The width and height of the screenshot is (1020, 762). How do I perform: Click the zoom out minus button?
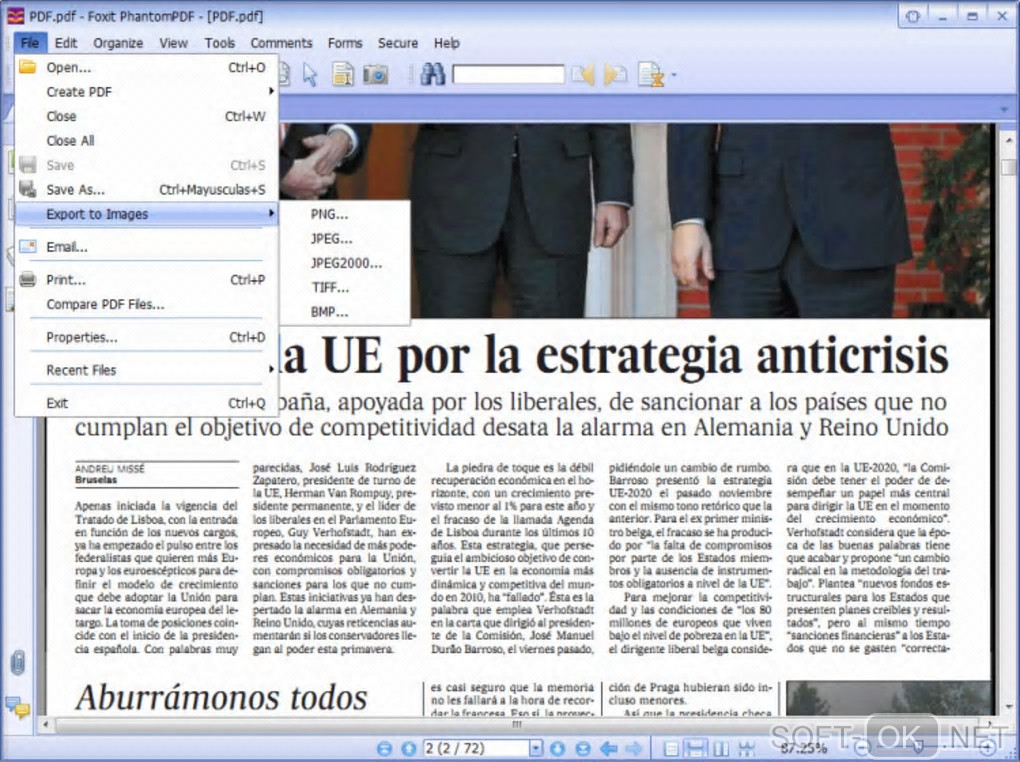point(861,748)
